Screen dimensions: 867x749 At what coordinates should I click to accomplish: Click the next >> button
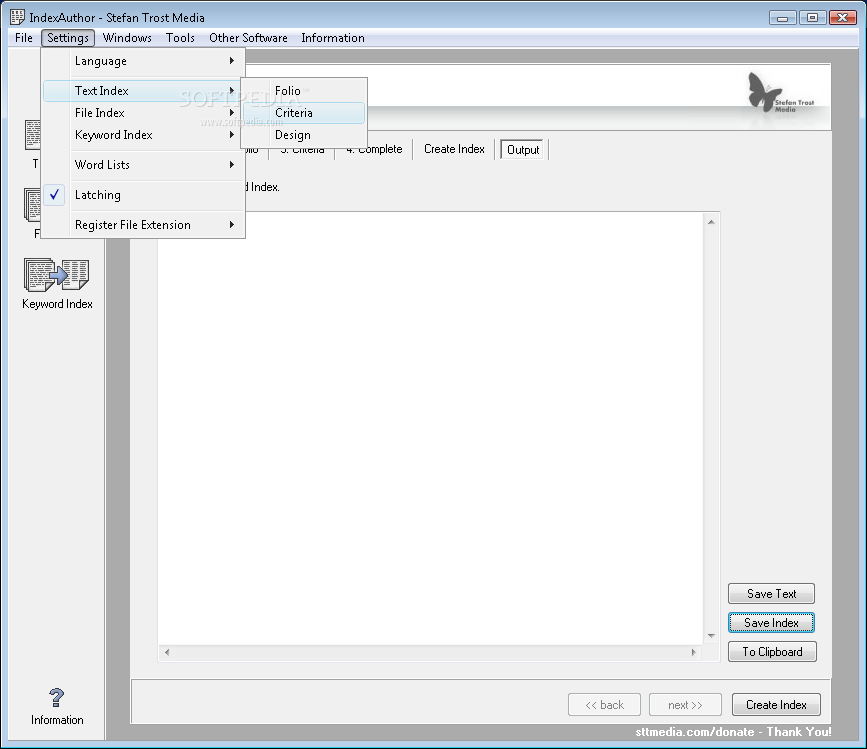685,705
